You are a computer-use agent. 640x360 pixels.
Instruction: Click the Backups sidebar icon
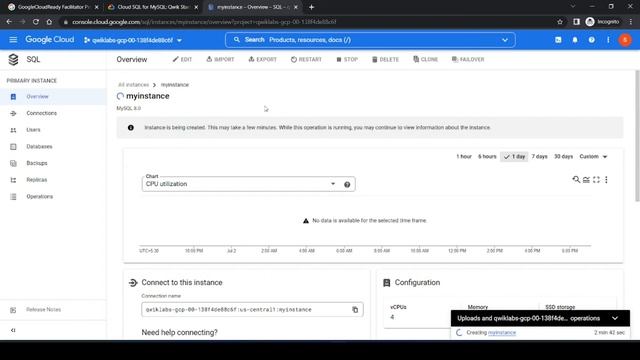click(13, 163)
